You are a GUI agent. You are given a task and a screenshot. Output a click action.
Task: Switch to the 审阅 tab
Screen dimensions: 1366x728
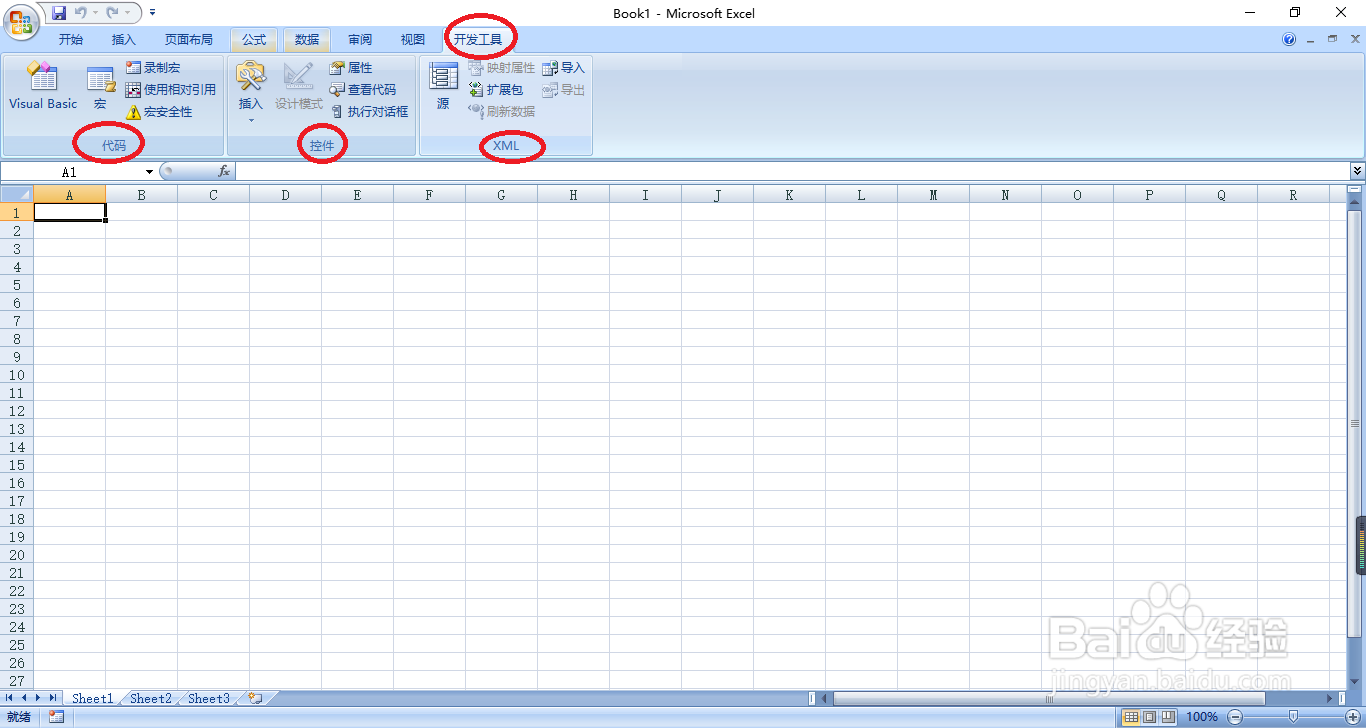tap(360, 40)
